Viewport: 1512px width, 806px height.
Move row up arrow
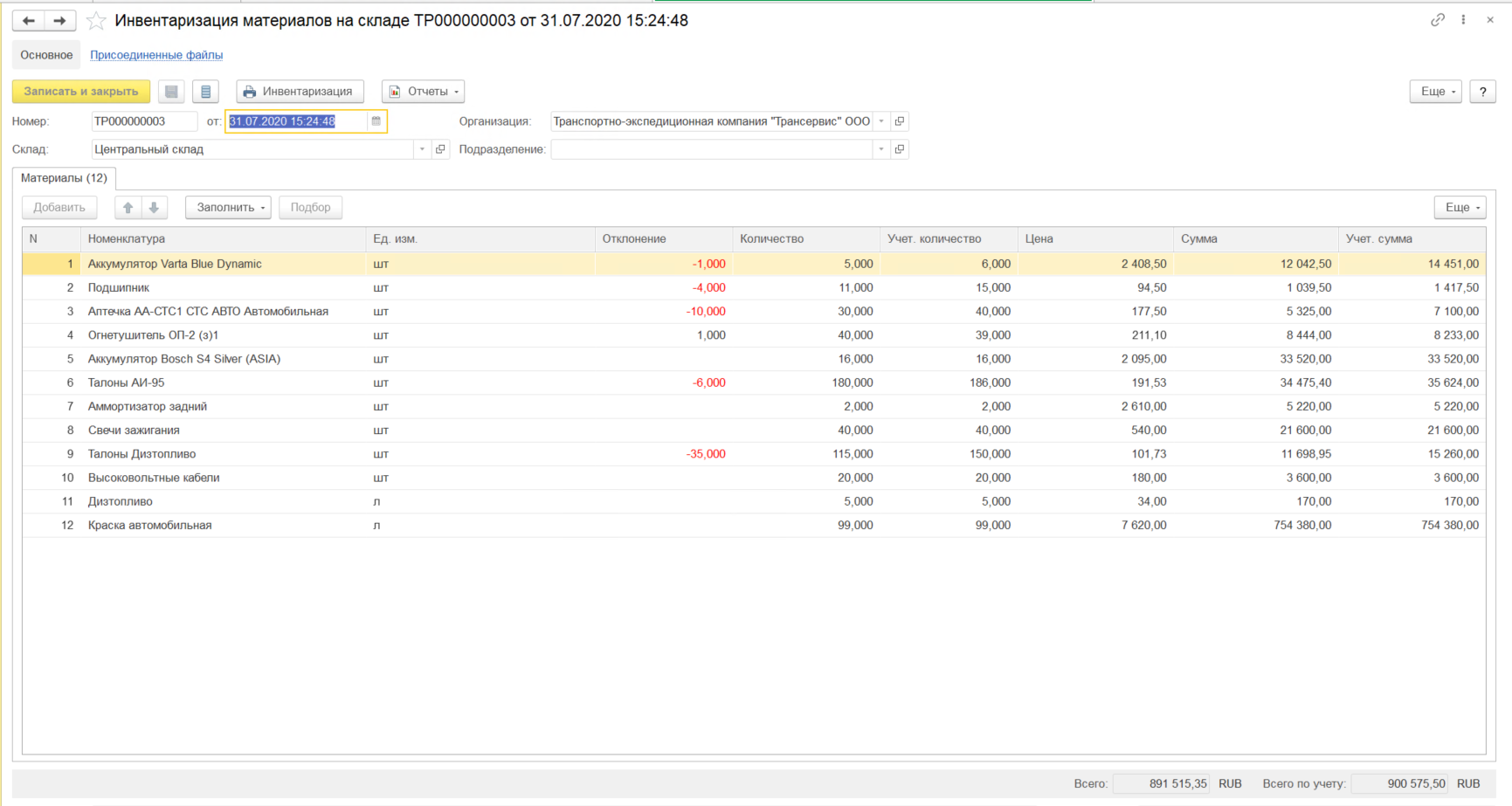pos(128,208)
